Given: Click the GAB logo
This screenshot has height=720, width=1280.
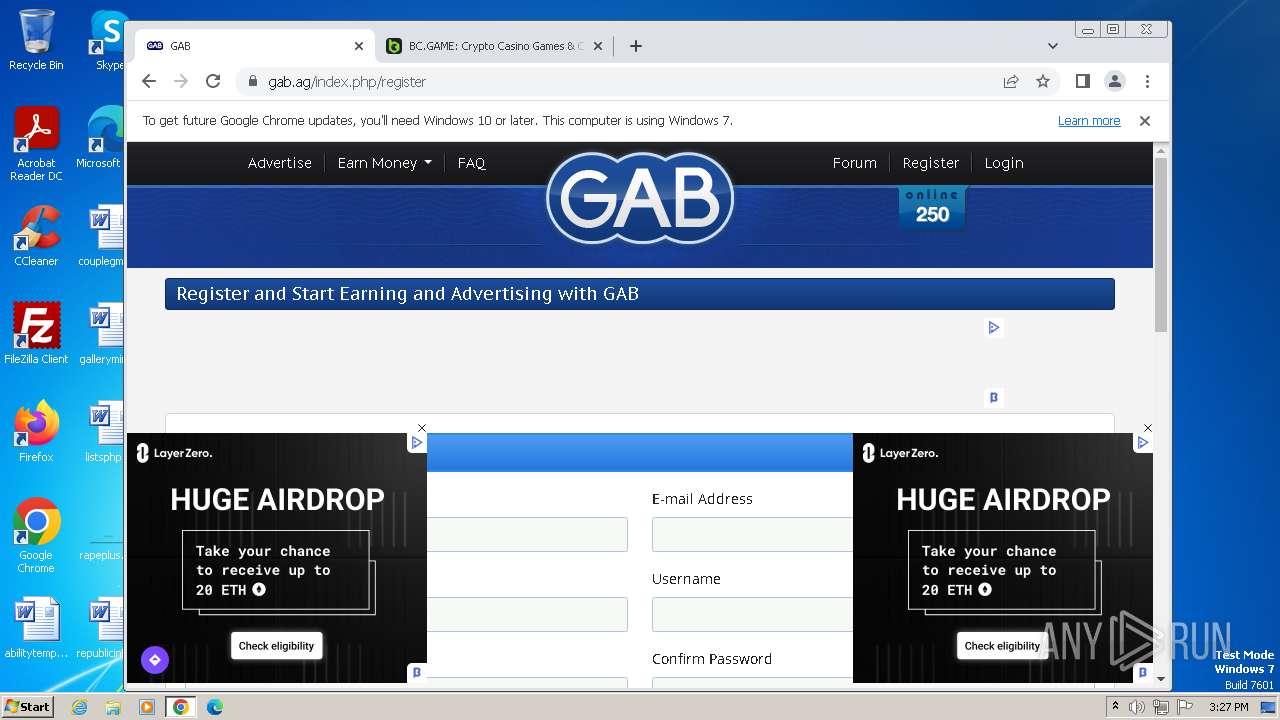Looking at the screenshot, I should [x=640, y=198].
